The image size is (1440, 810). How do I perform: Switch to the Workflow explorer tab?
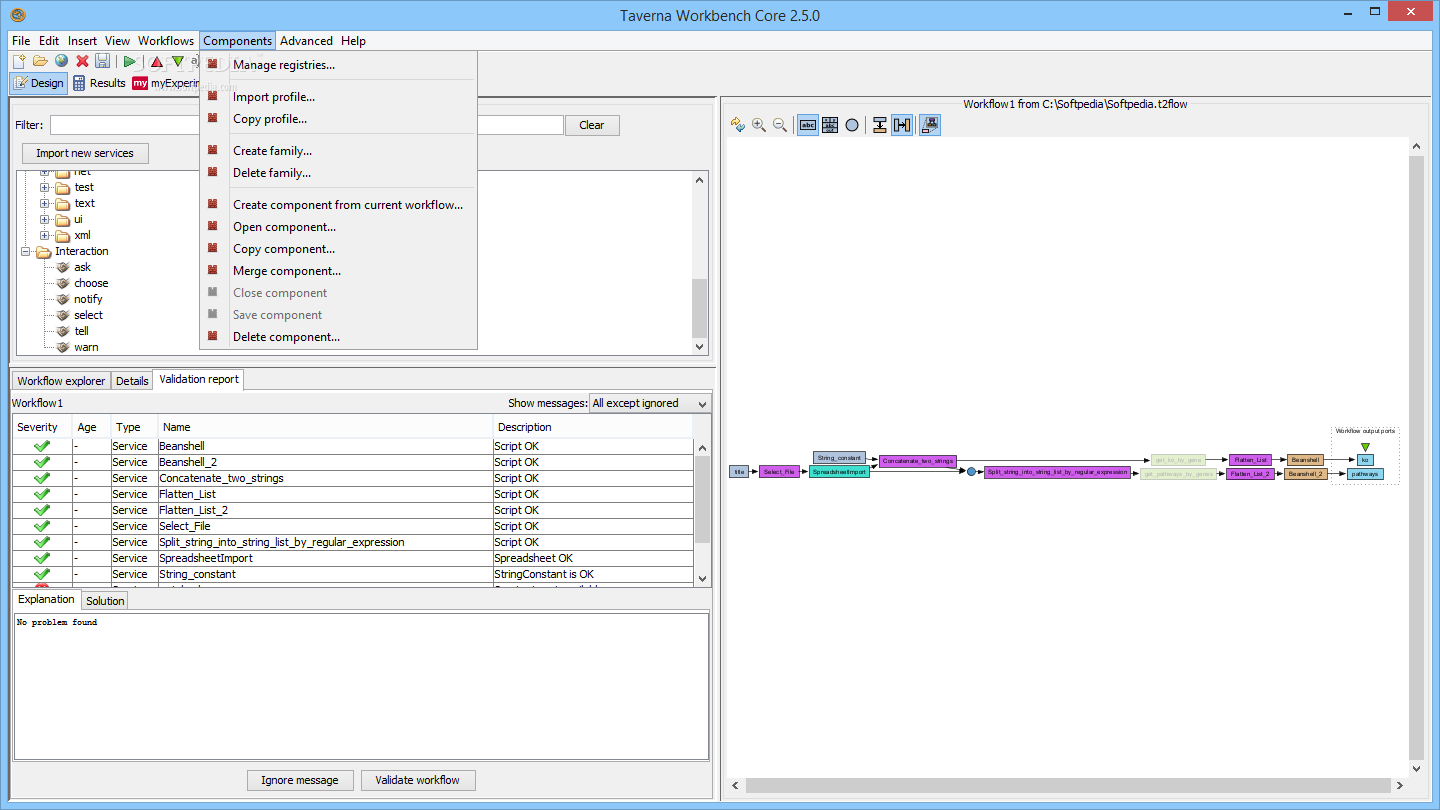point(61,381)
